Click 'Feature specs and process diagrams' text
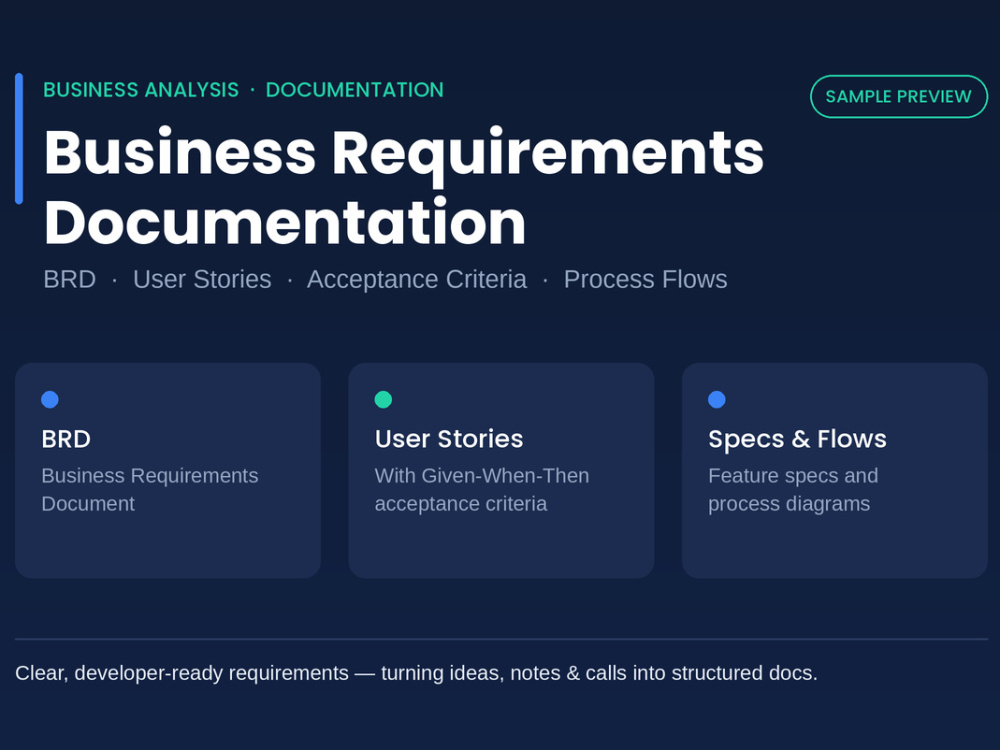This screenshot has width=1000, height=750. tap(793, 490)
